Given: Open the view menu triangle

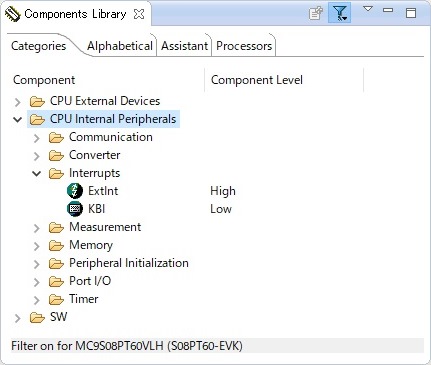Looking at the screenshot, I should point(368,9).
